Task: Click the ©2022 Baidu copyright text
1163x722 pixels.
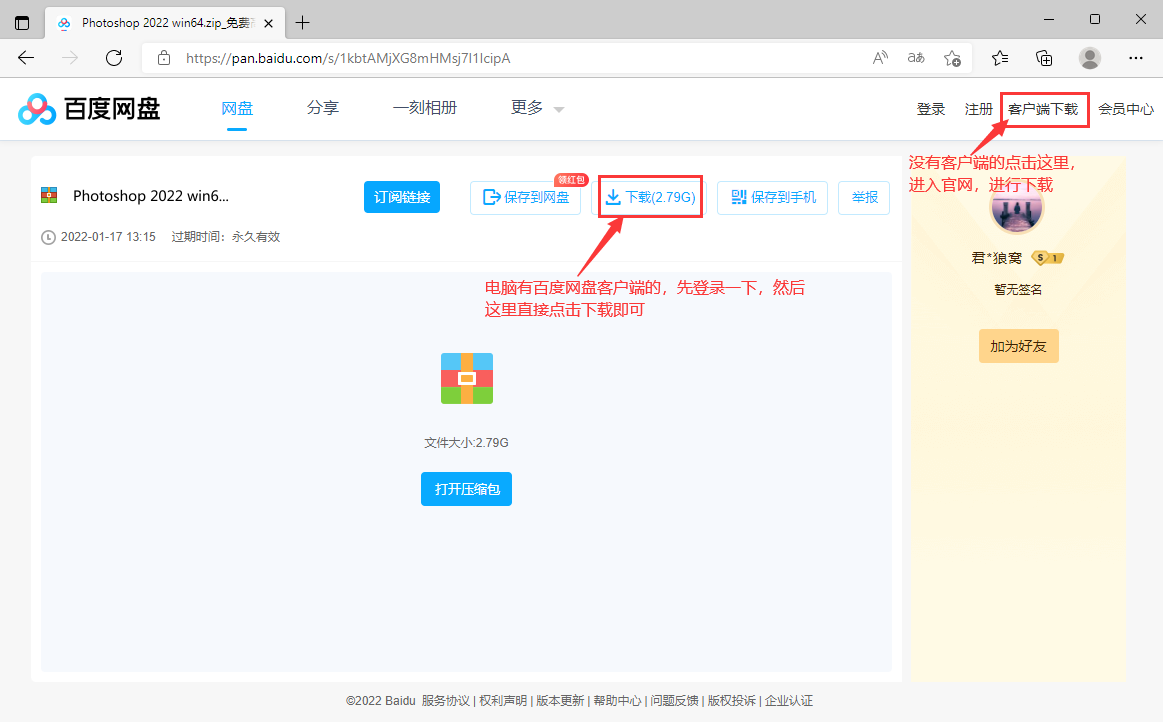Action: (380, 700)
